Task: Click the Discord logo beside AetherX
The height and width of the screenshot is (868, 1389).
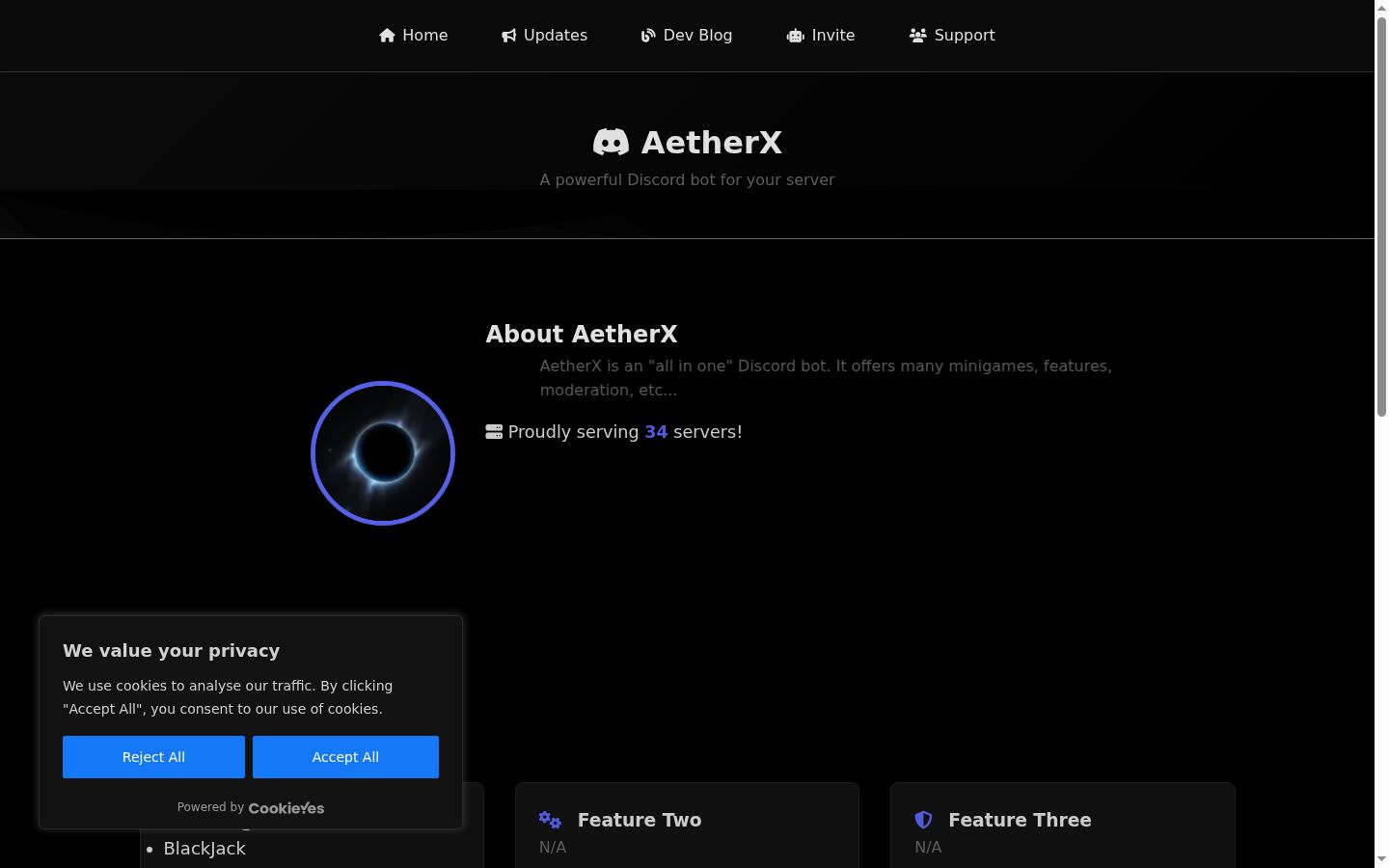Action: pos(611,143)
